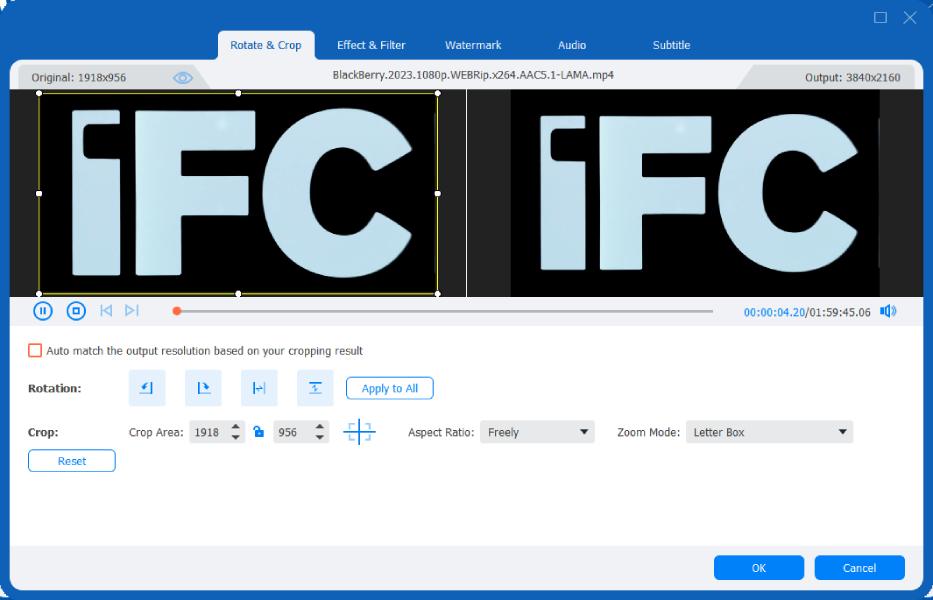933x600 pixels.
Task: Open the Aspect Ratio dropdown
Action: click(x=537, y=432)
